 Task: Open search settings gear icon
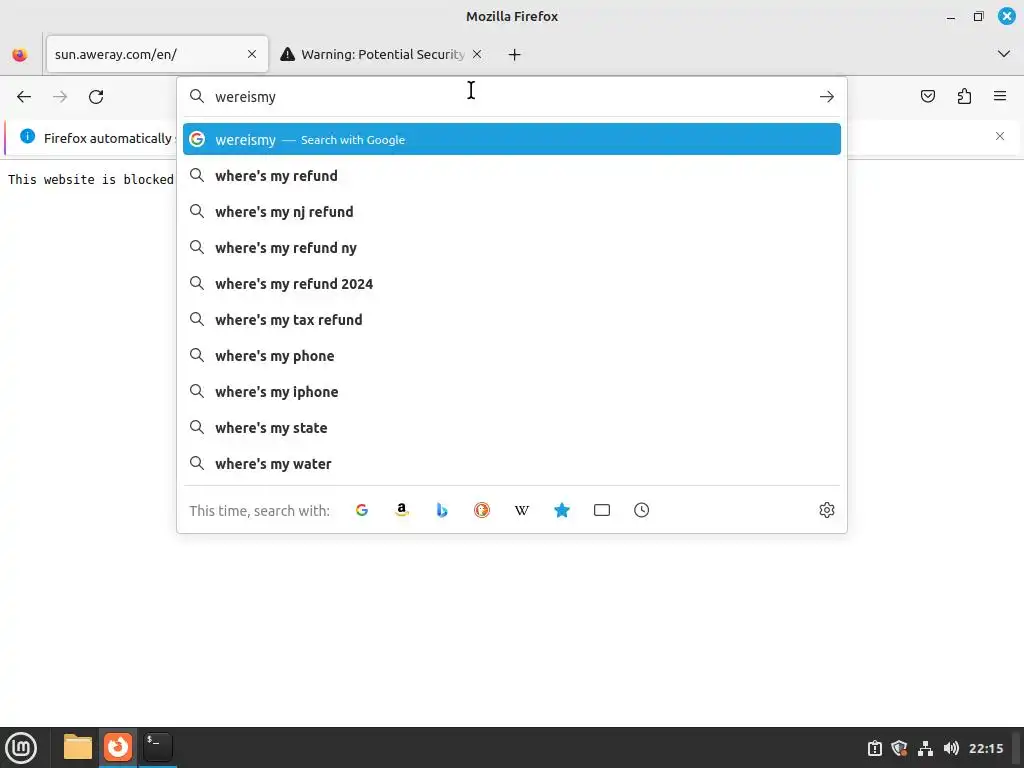click(x=827, y=510)
